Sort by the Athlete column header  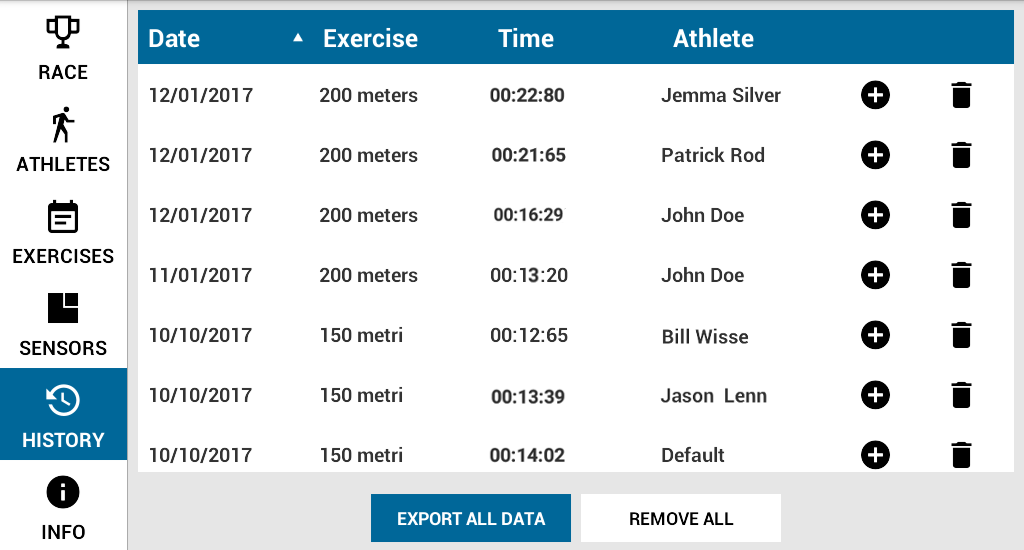[x=713, y=39]
